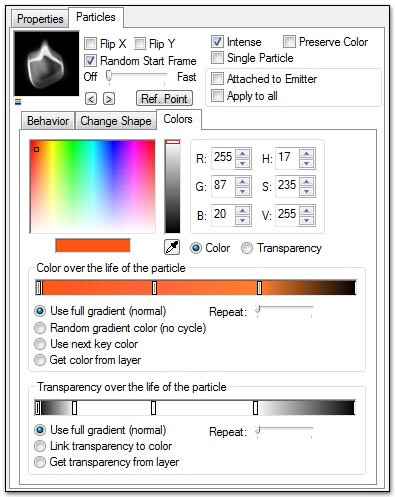Click the small rainbow color icon below the thumbnail
Viewport: 395px width, 497px height.
click(18, 102)
